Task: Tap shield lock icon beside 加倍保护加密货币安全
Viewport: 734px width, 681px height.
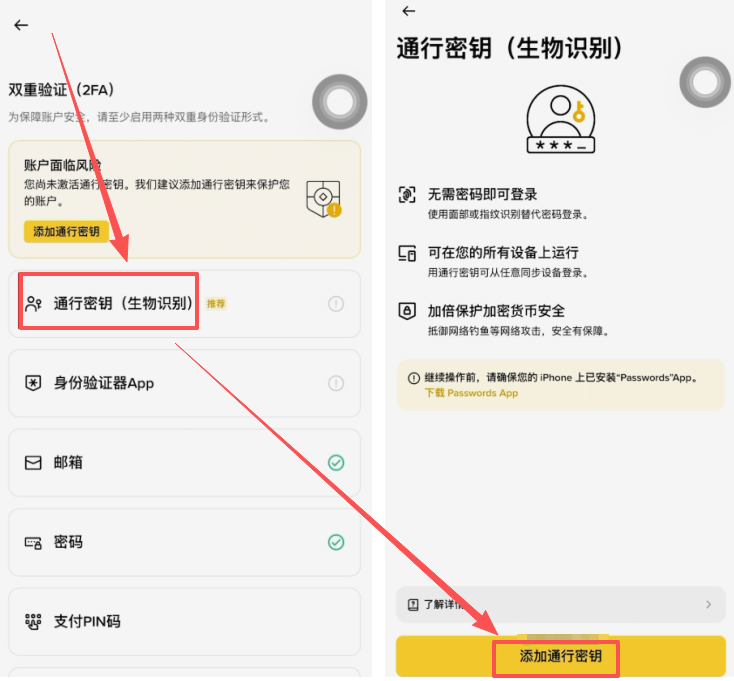Action: [x=407, y=311]
